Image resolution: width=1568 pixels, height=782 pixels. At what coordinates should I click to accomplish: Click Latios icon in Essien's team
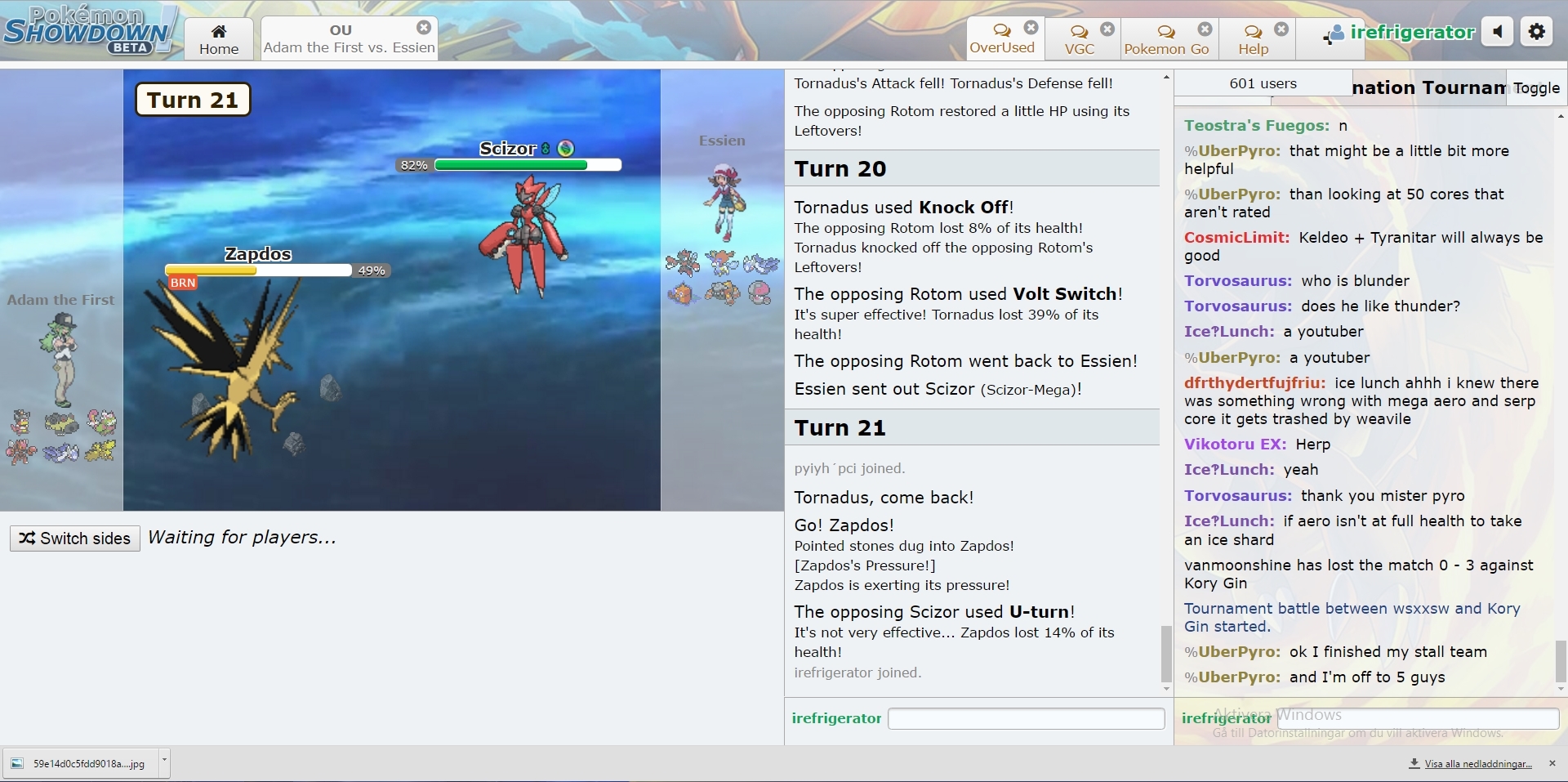[760, 263]
